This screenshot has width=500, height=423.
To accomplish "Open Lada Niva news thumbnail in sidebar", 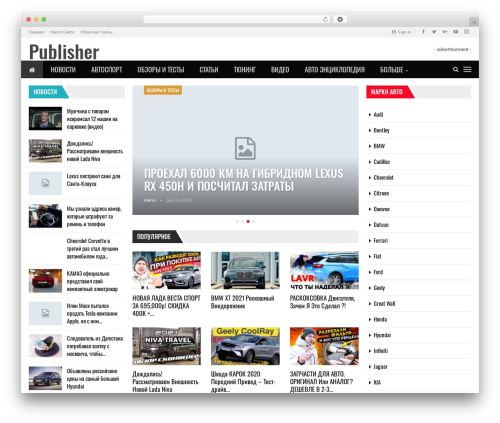I will [x=45, y=151].
